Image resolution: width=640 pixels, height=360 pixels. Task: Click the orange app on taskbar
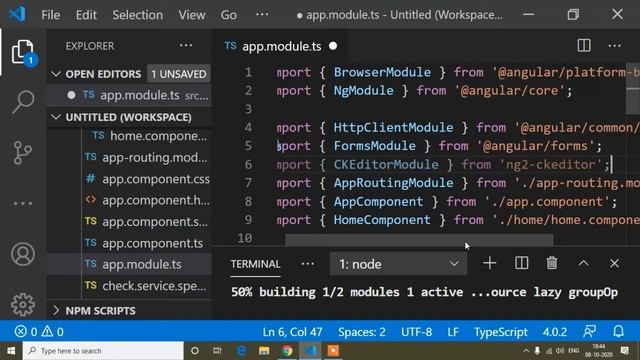(333, 351)
